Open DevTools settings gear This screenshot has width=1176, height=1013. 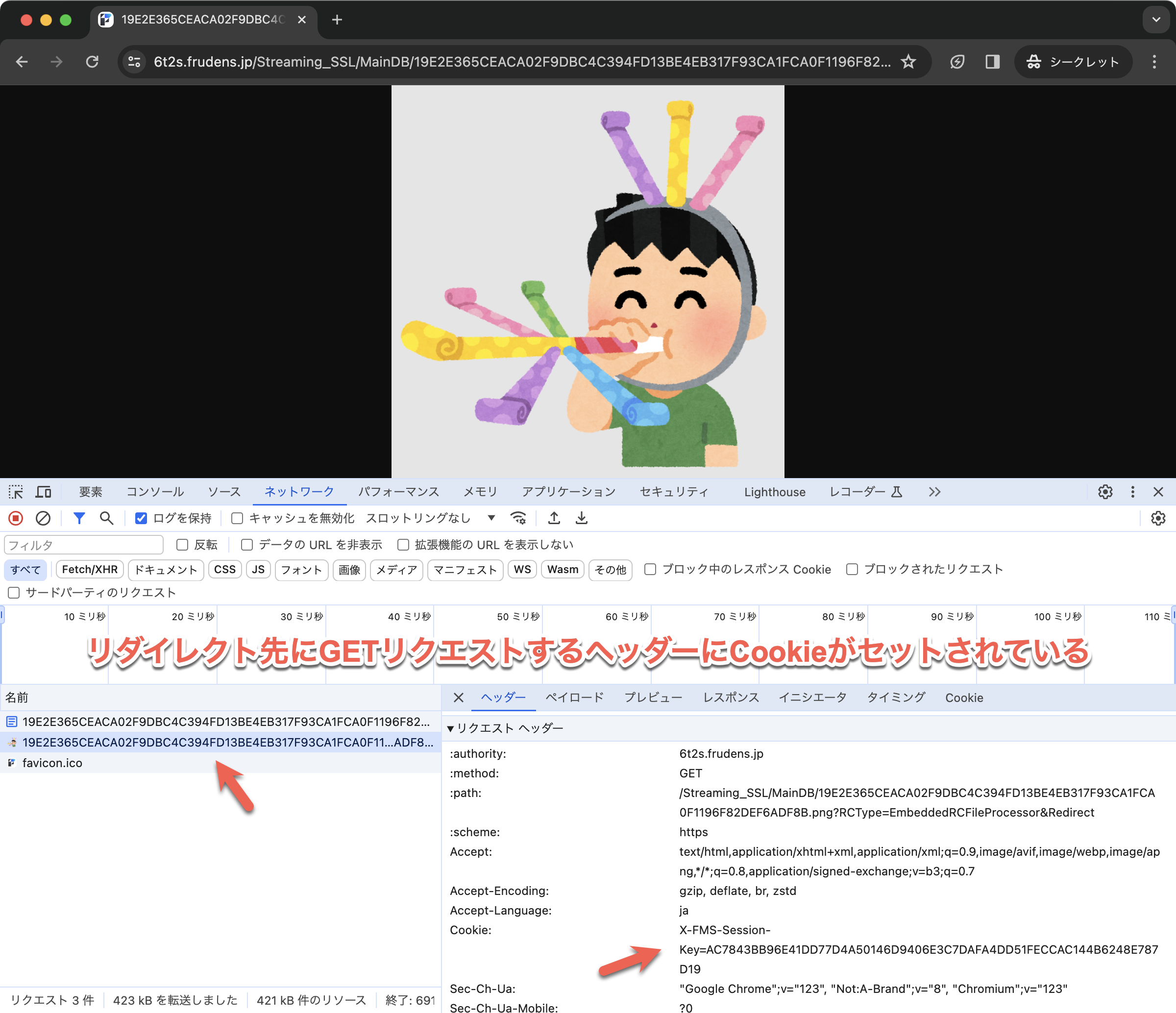coord(1105,492)
